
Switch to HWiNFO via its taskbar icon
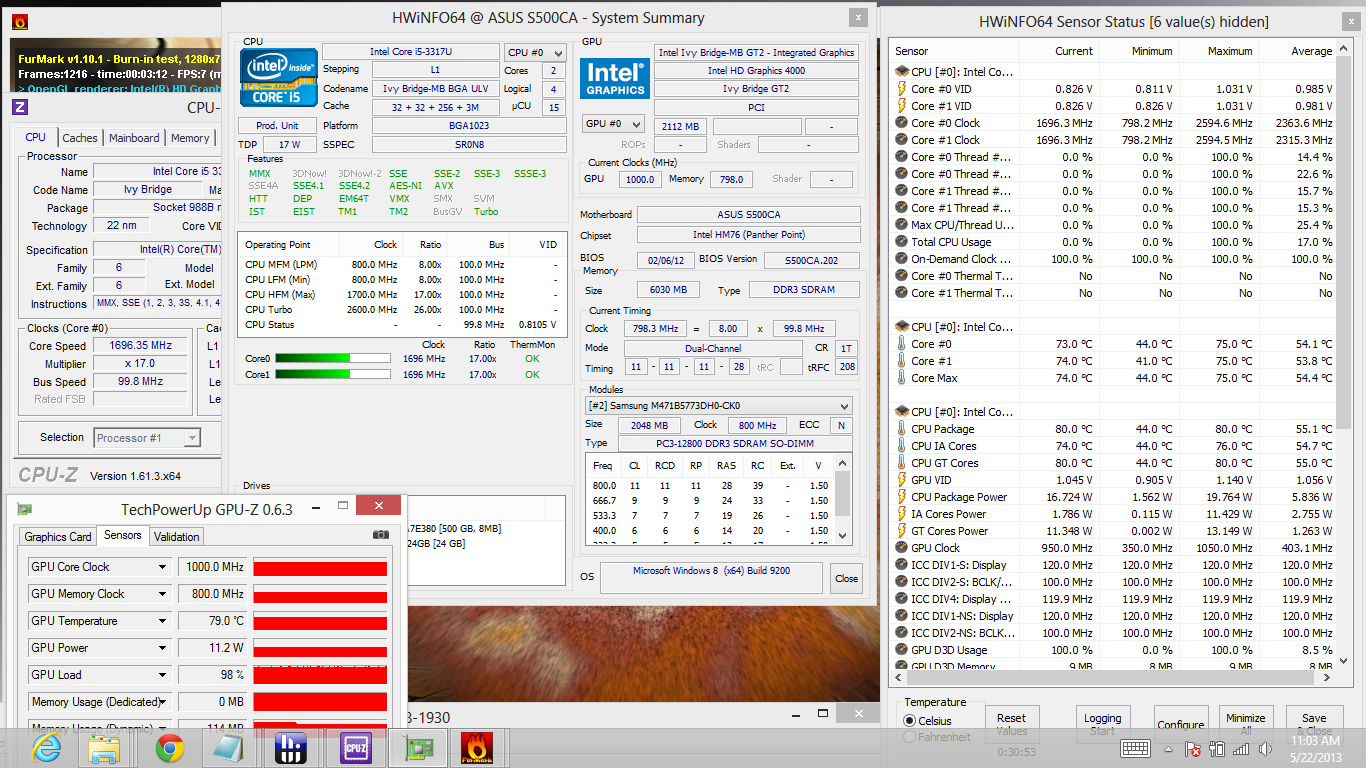click(290, 748)
